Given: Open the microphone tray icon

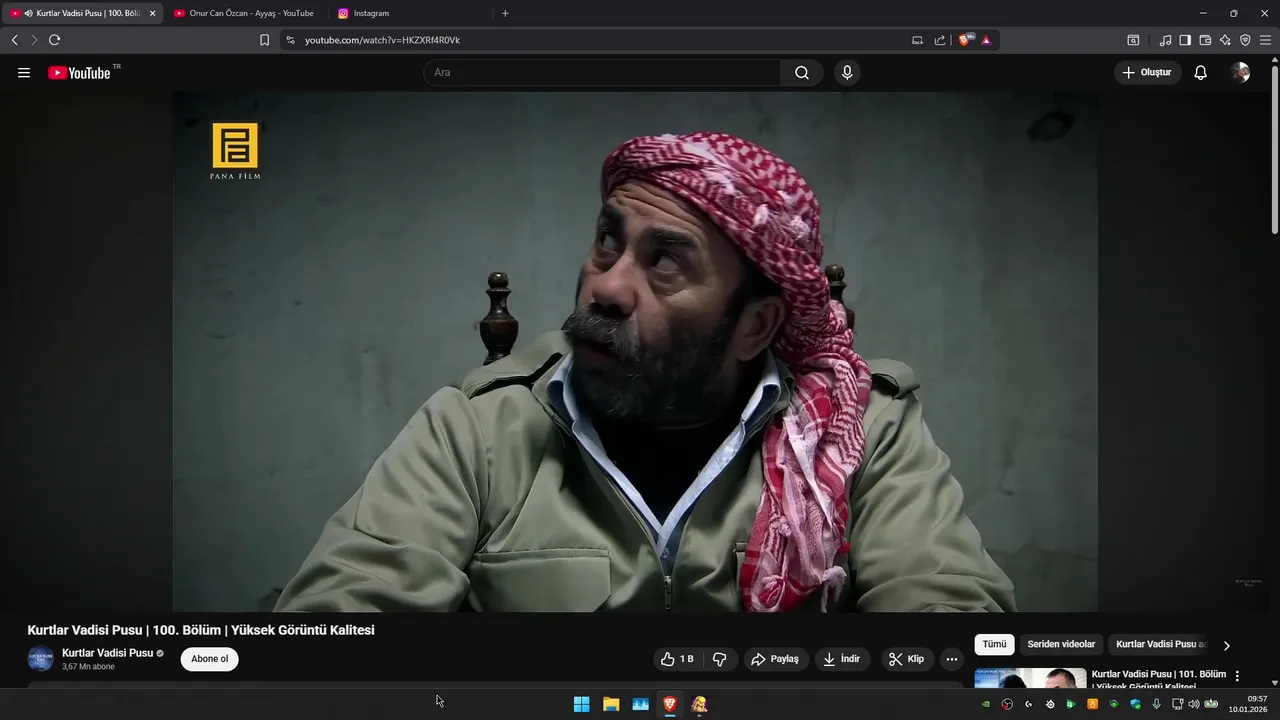Looking at the screenshot, I should 1157,704.
